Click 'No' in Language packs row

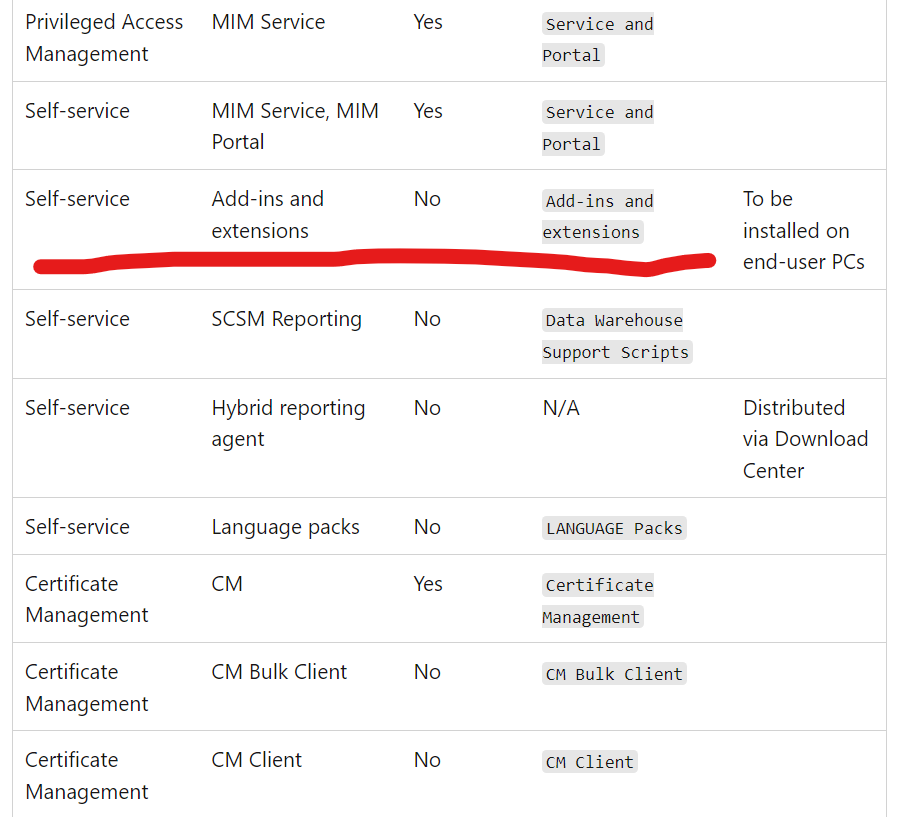pos(427,527)
